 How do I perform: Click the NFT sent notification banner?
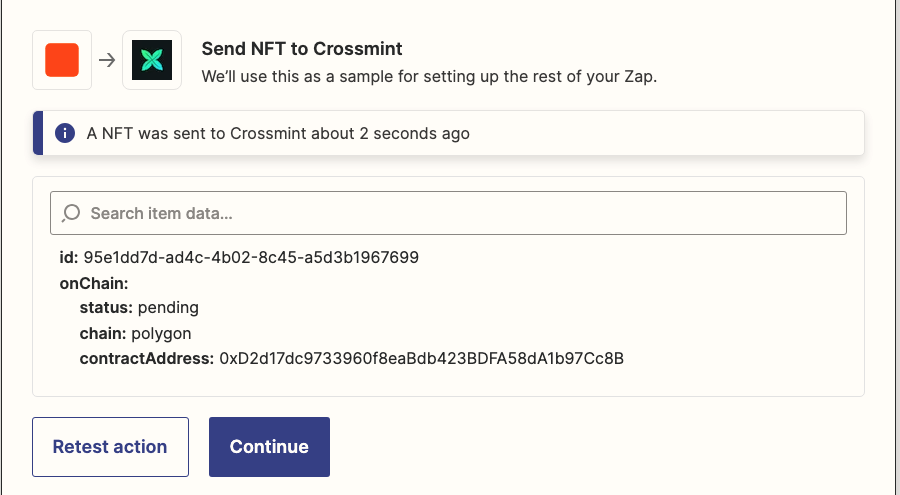coord(448,133)
